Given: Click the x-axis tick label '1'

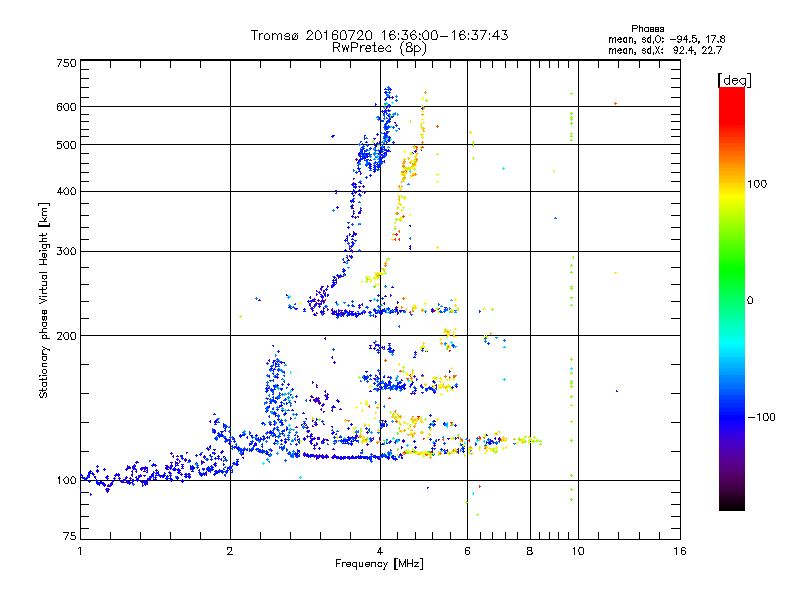Looking at the screenshot, I should tap(80, 551).
